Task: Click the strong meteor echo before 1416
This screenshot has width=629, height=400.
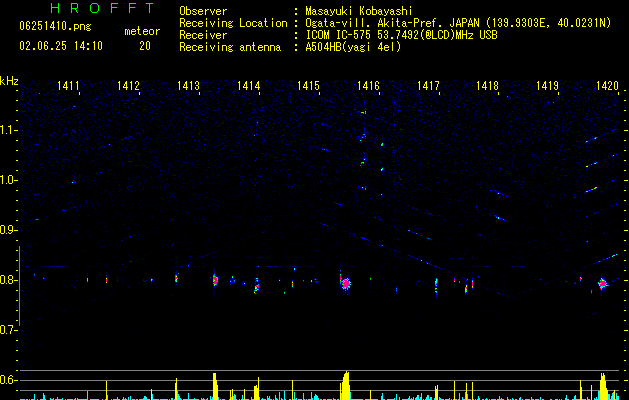Action: point(345,284)
